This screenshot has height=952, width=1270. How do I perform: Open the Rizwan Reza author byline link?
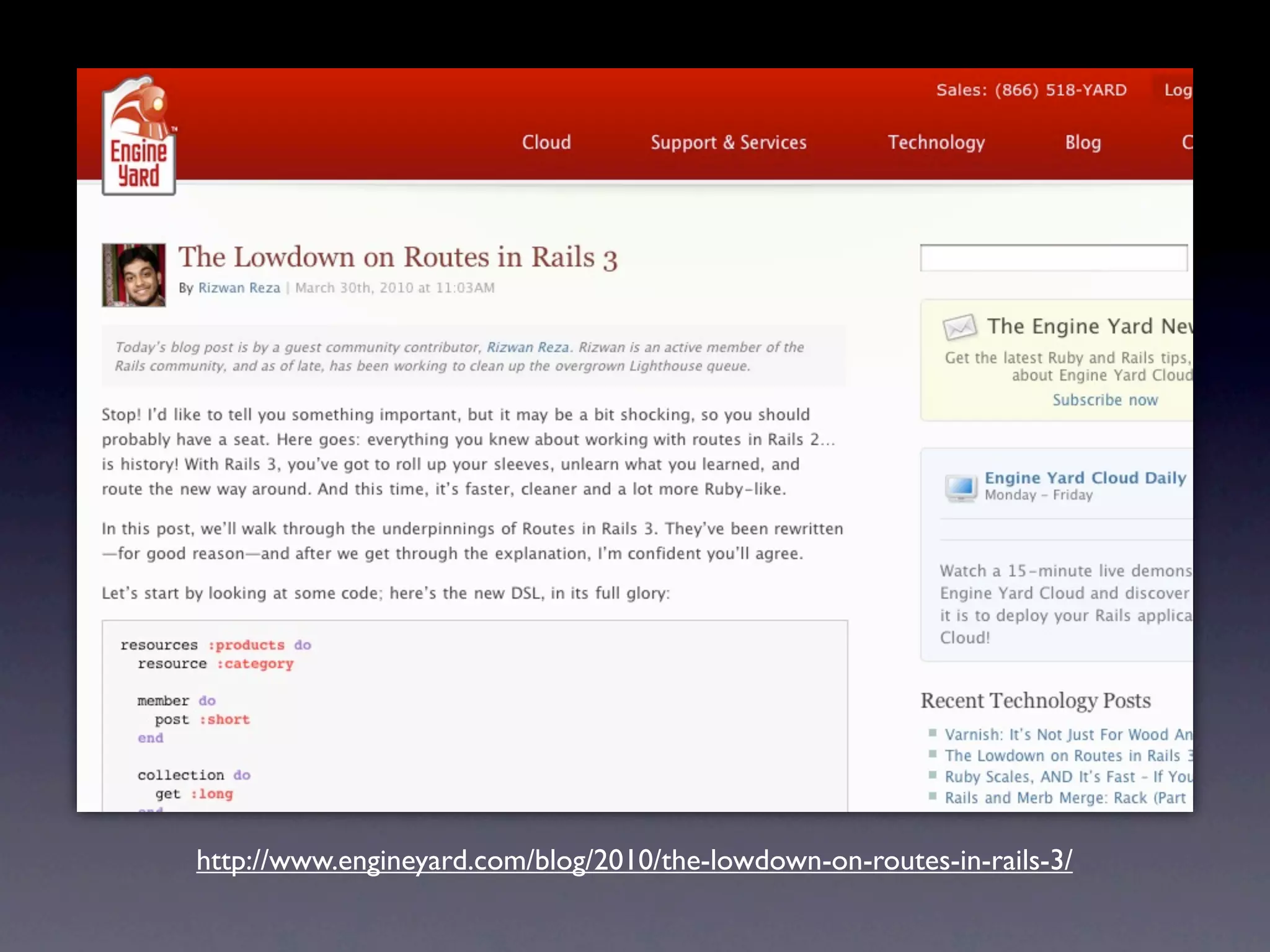[239, 288]
